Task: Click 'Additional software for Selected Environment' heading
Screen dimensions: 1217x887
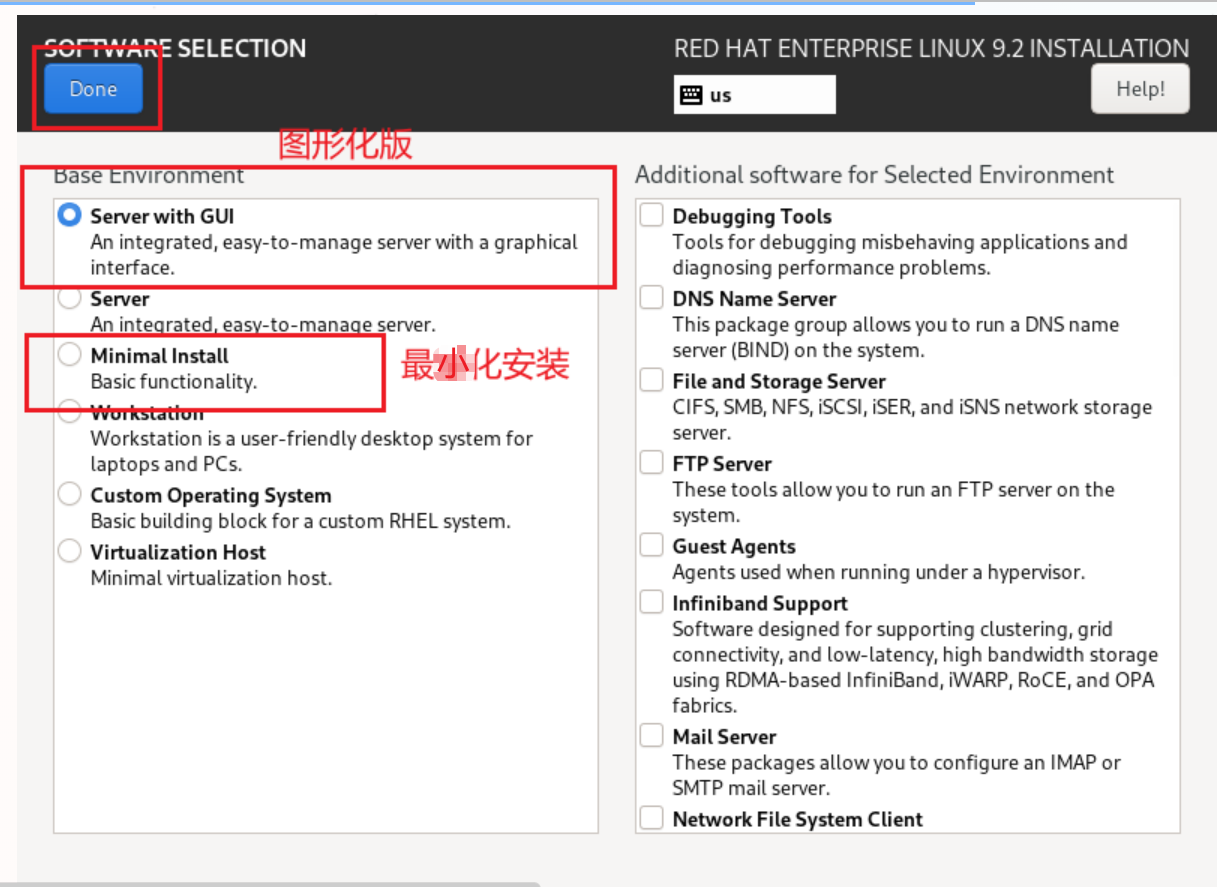Action: point(874,175)
